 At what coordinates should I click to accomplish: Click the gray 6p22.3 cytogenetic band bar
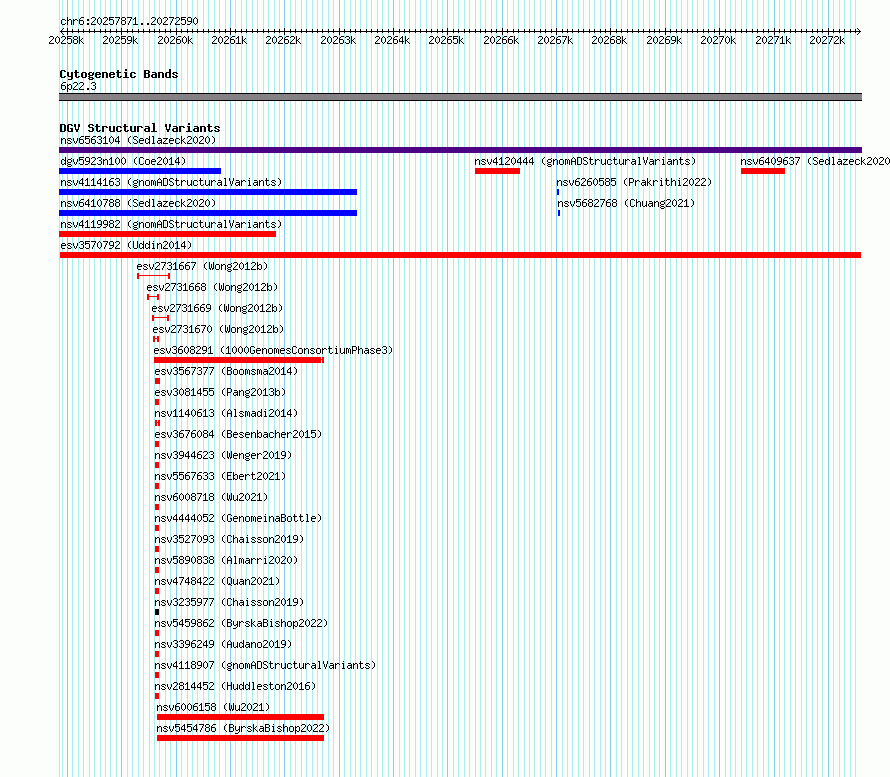[460, 97]
